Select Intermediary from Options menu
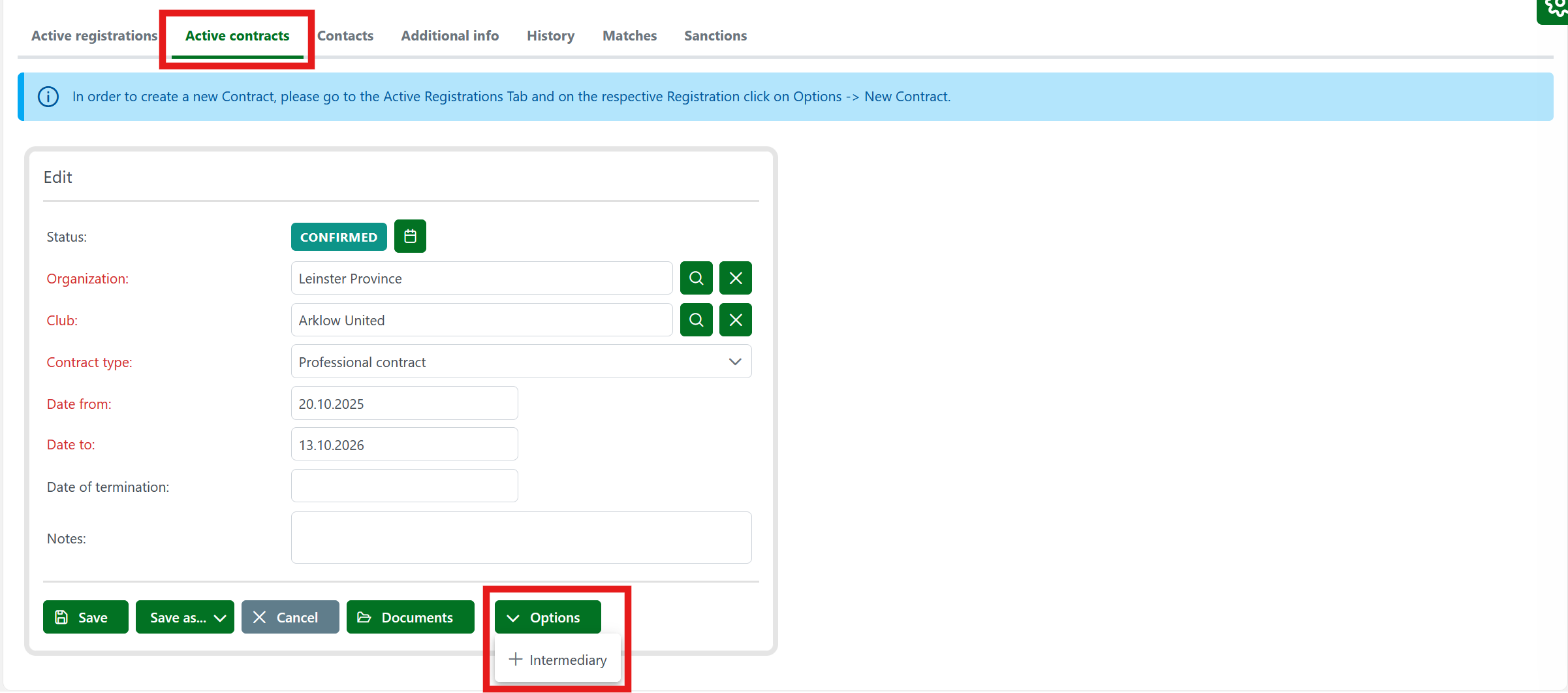 point(558,660)
